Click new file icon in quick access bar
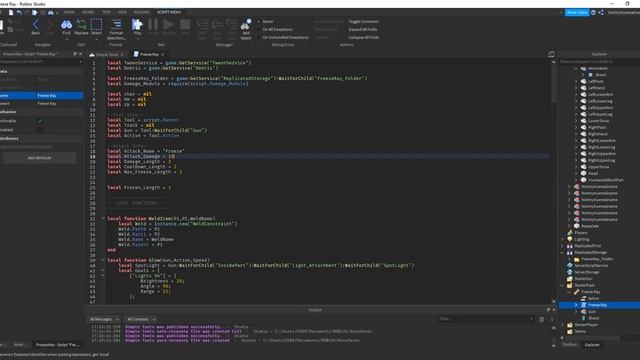The height and width of the screenshot is (360, 640). coord(11,13)
